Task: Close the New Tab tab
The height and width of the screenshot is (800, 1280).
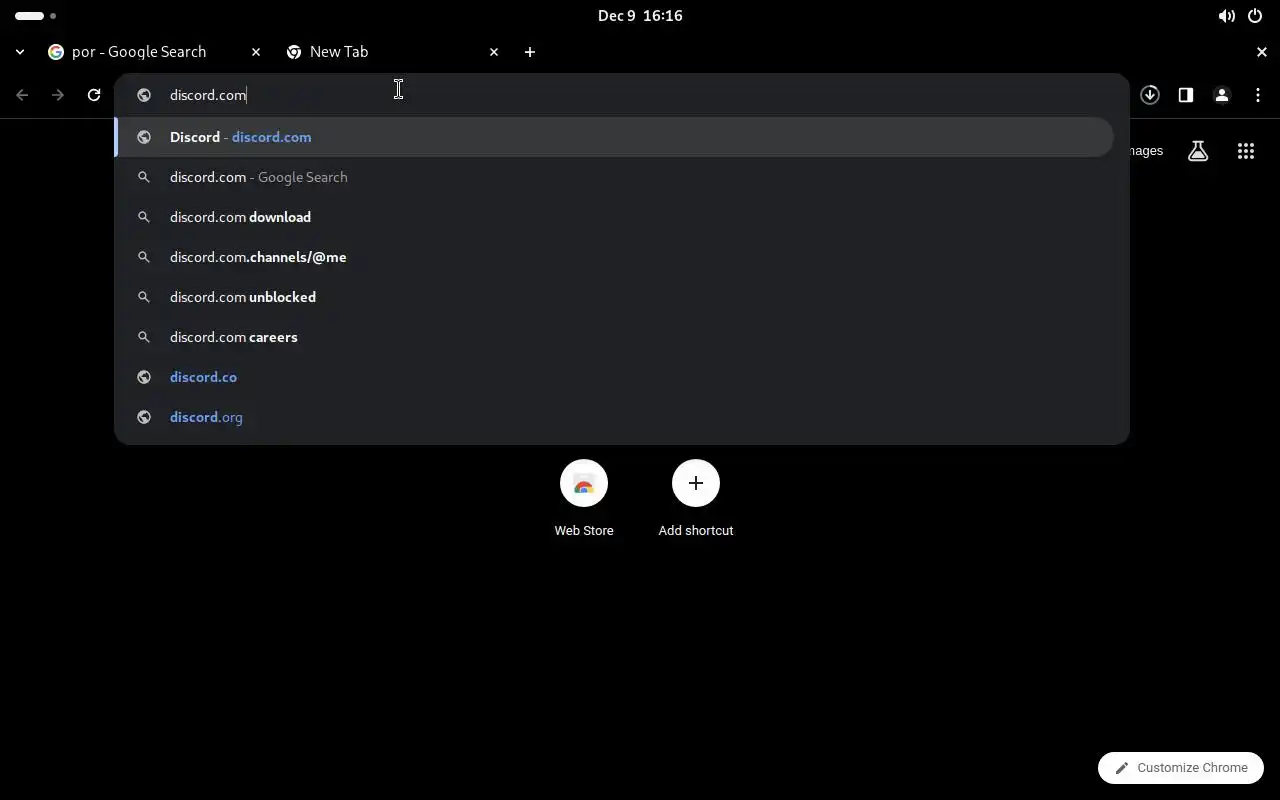Action: (x=494, y=52)
